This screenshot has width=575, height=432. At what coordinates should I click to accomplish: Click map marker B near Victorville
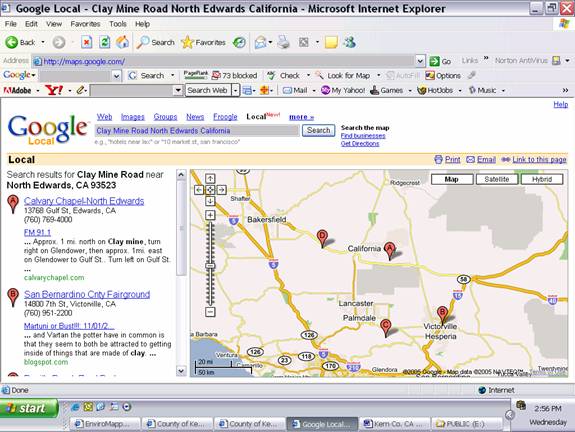[x=443, y=315]
